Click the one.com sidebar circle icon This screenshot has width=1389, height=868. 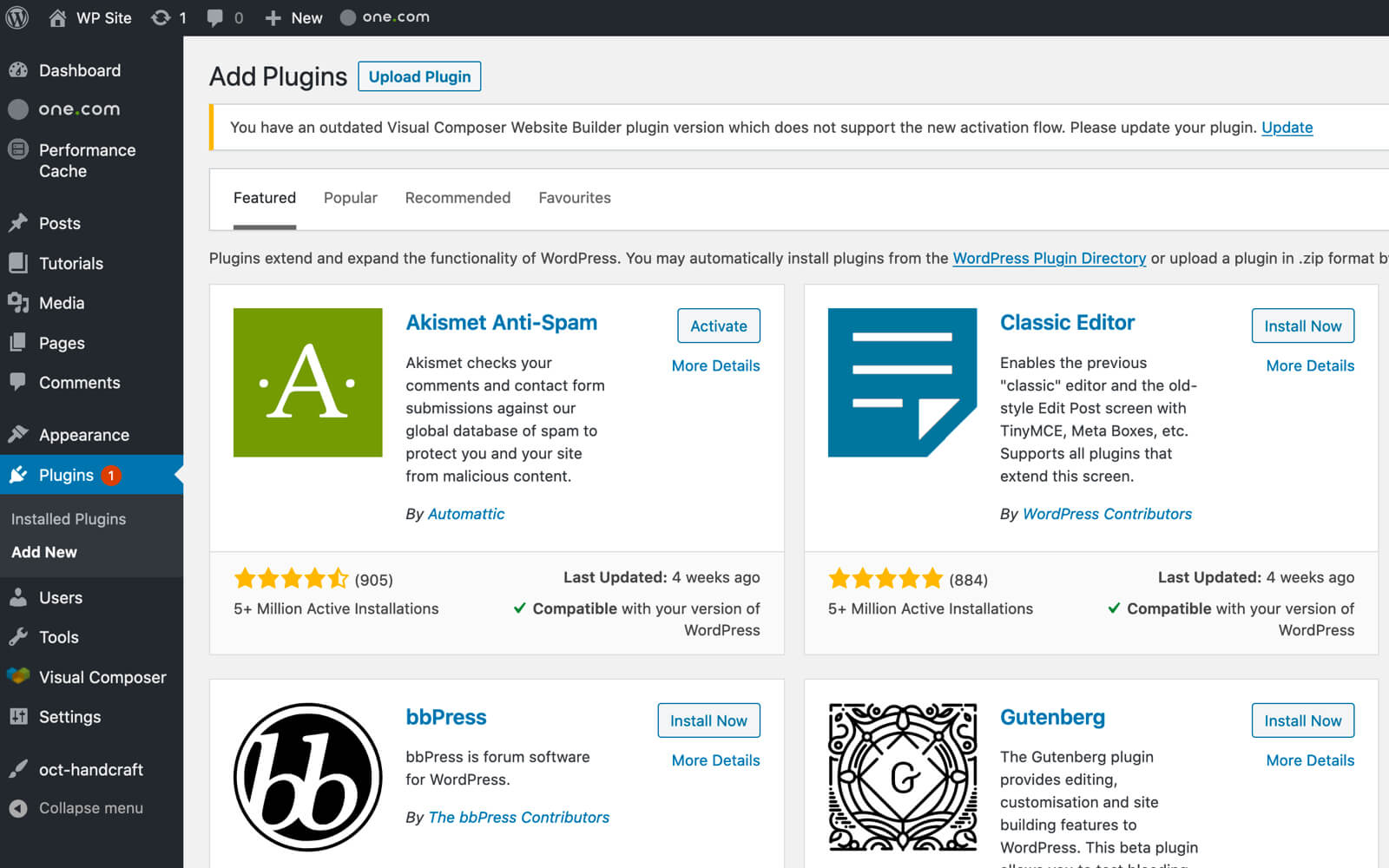(18, 109)
